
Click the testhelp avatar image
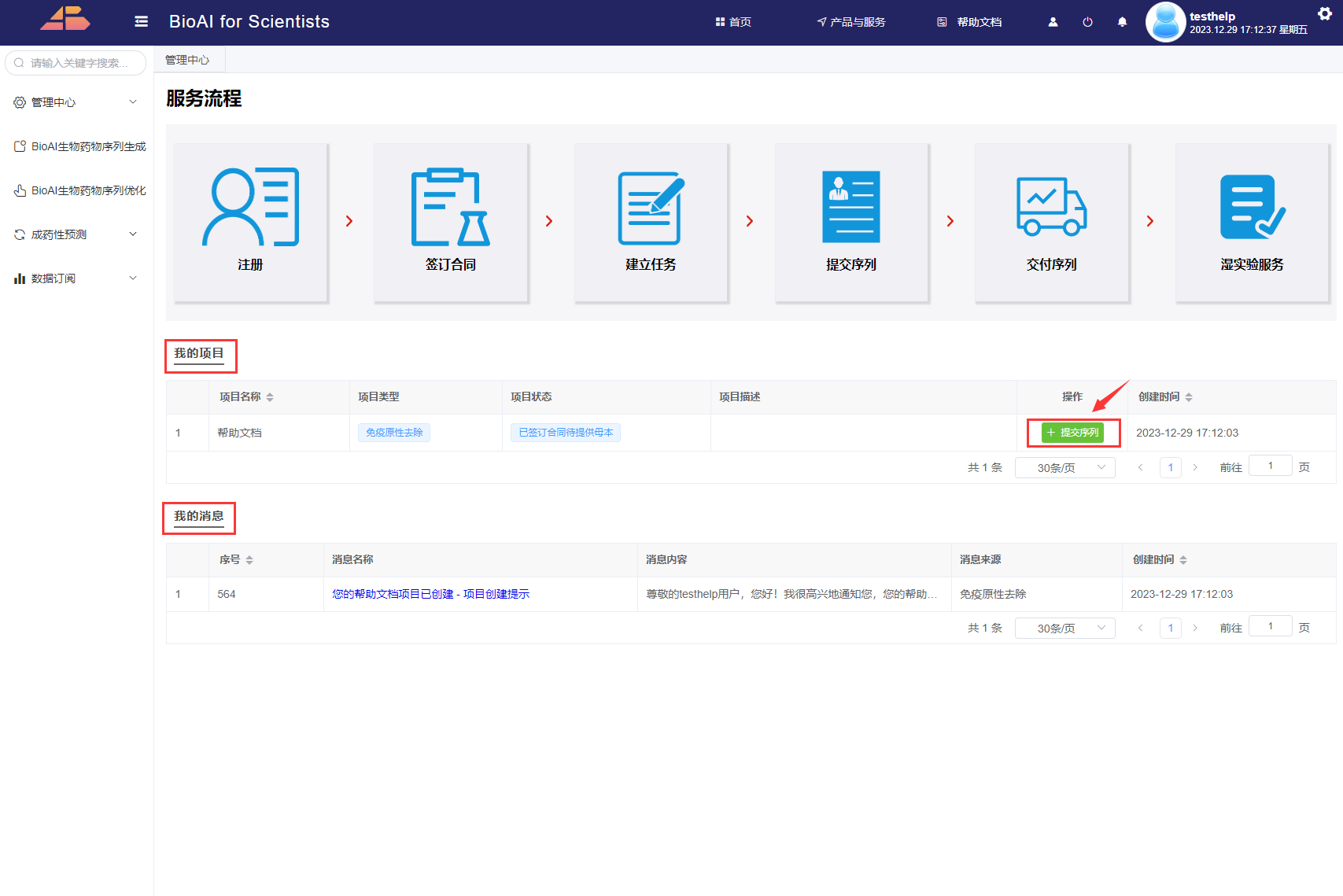[1165, 22]
